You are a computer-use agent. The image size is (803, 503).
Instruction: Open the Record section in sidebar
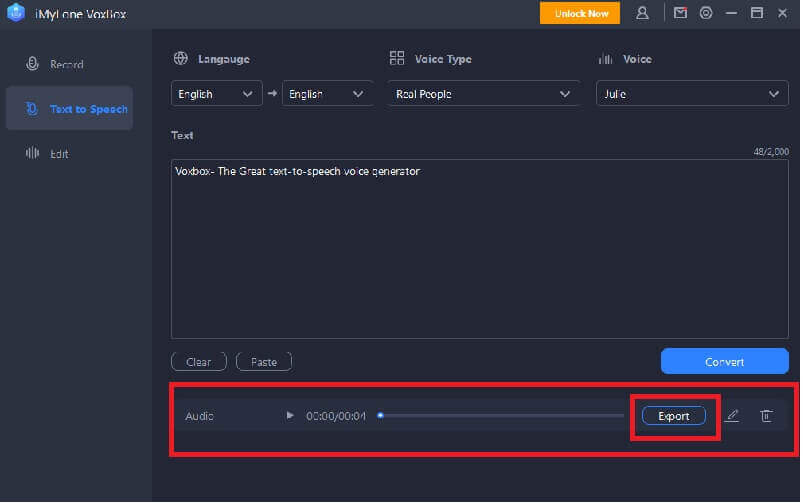pyautogui.click(x=70, y=64)
